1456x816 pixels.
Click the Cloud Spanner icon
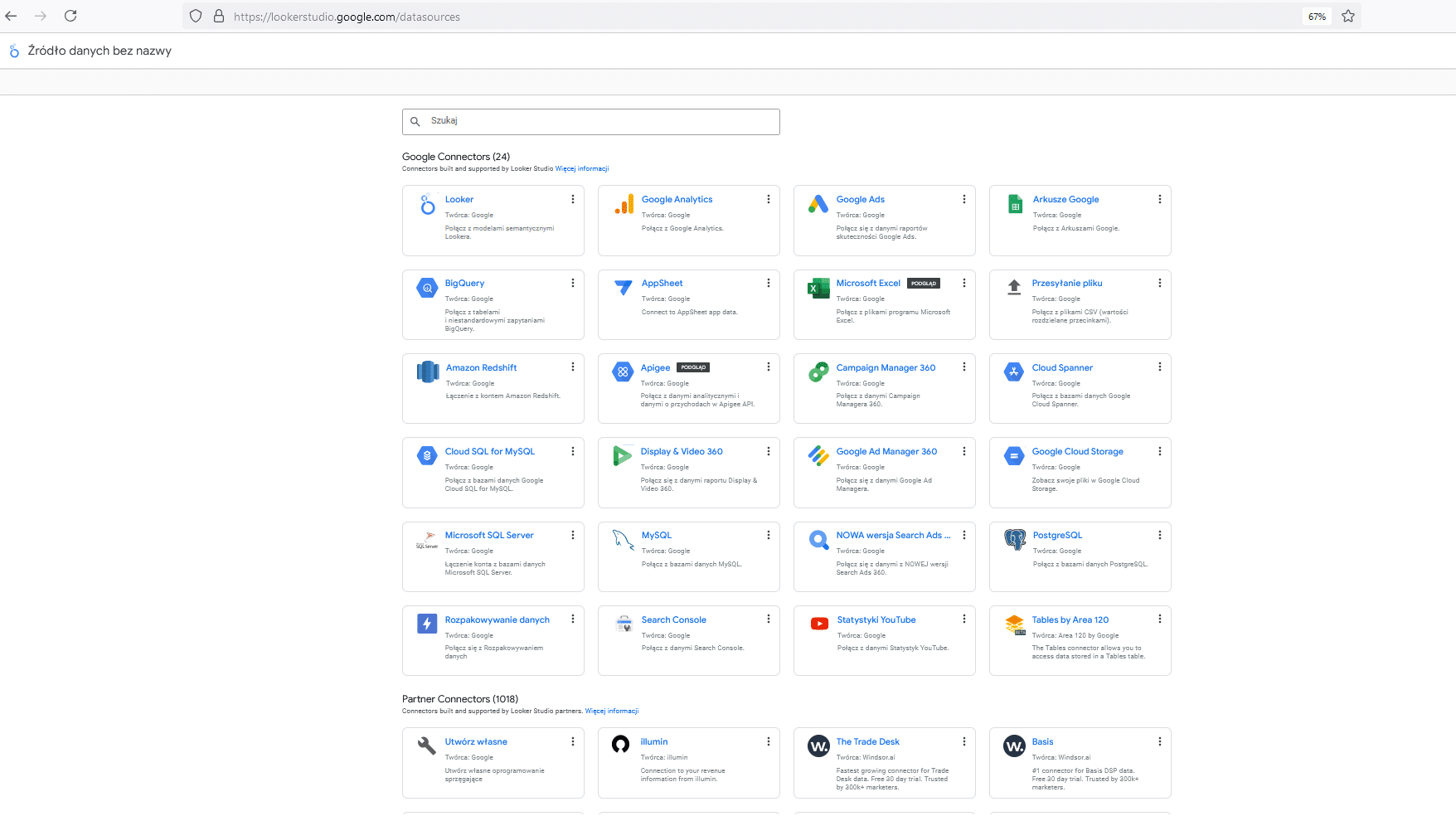point(1014,372)
